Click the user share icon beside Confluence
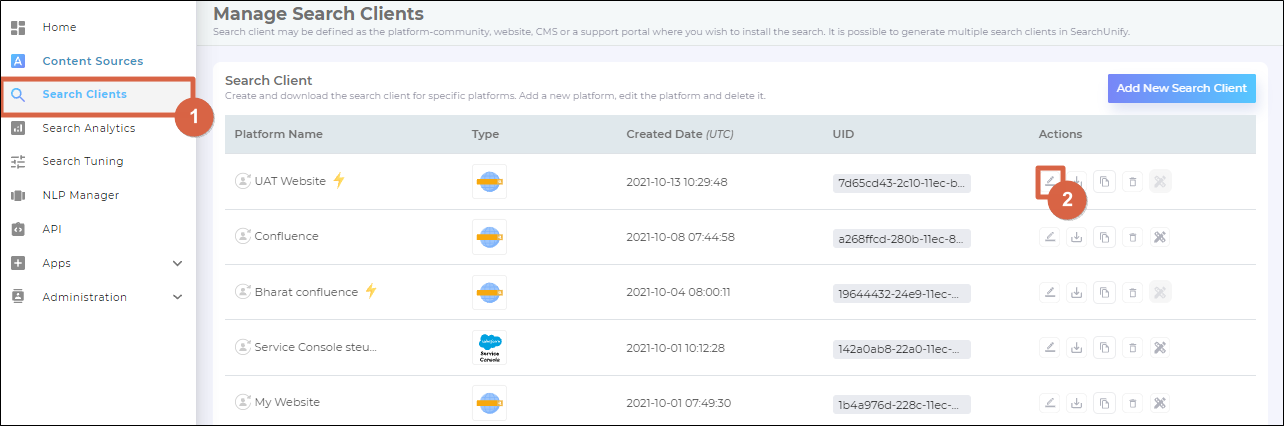This screenshot has height=426, width=1284. (x=242, y=237)
